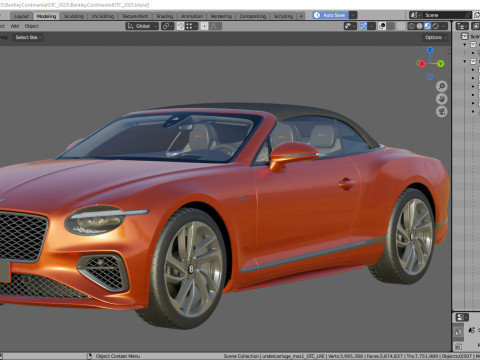Screen dimensions: 480x360
Task: Pin the scene to workspace
Action: [468, 15]
